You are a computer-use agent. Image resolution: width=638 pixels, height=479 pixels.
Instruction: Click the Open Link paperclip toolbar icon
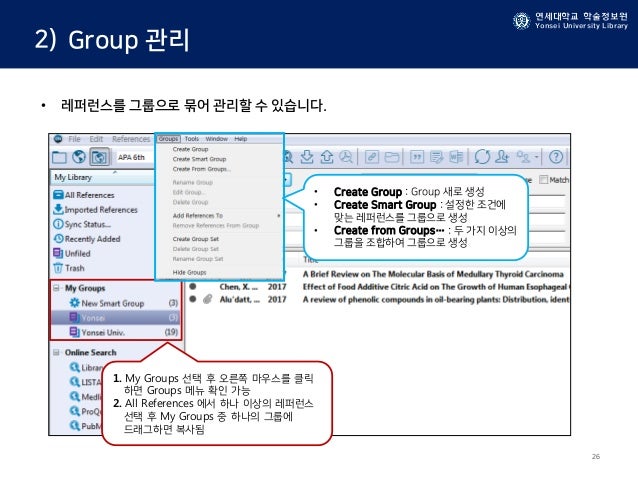pos(372,157)
